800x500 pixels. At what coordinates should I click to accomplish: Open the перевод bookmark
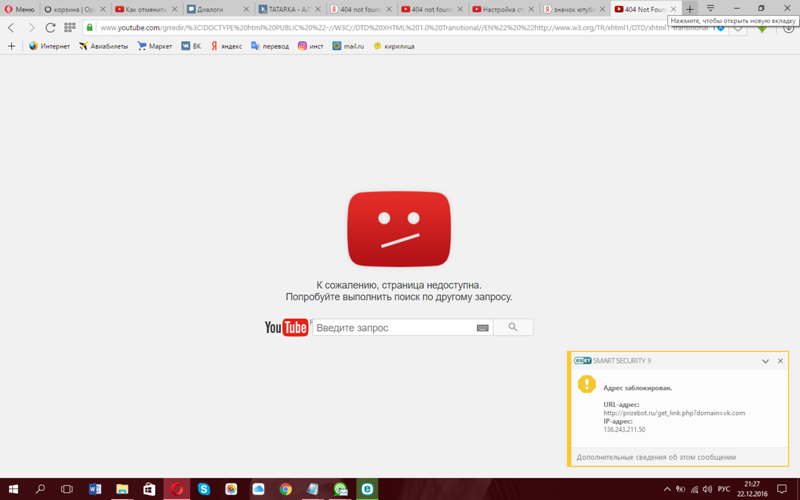coord(269,46)
